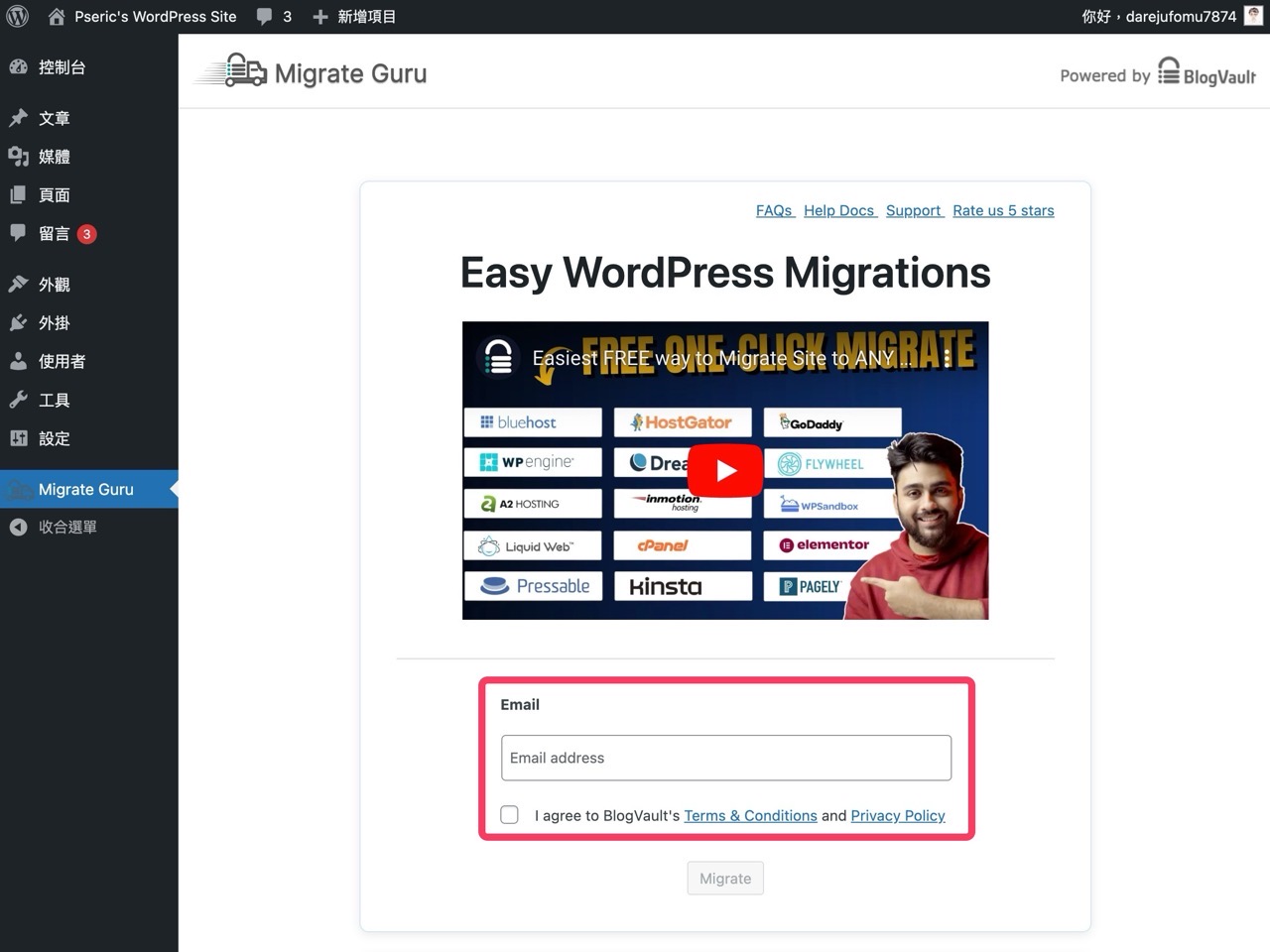The width and height of the screenshot is (1270, 952).
Task: Open 文章 posts menu
Action: (x=55, y=118)
